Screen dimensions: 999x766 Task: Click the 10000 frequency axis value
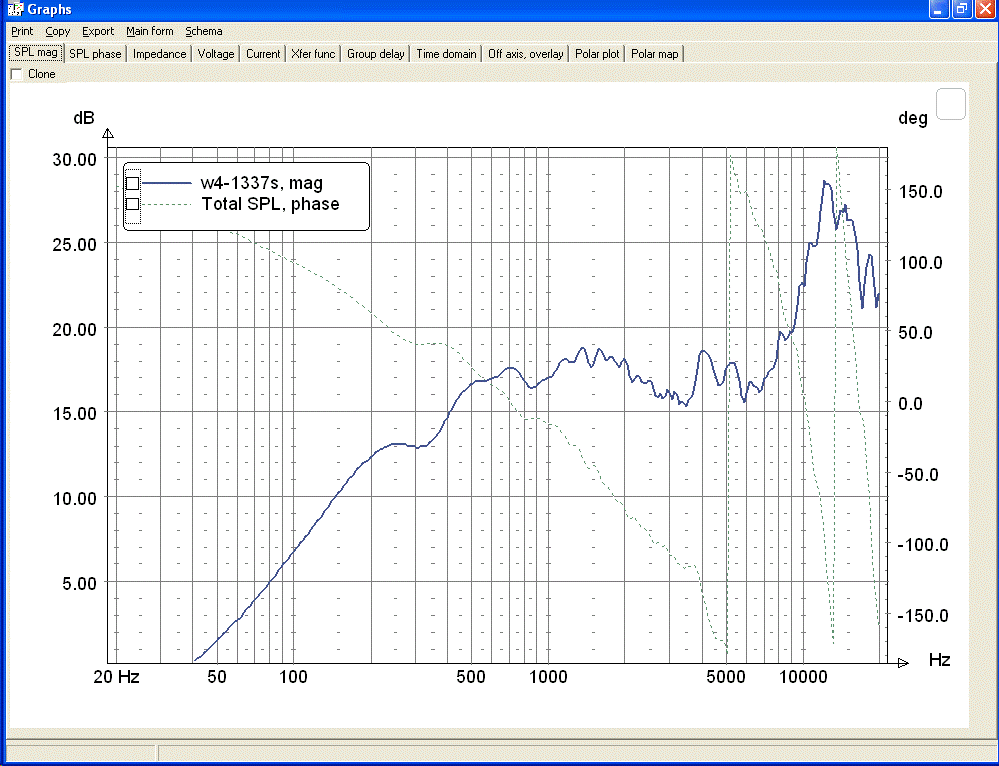point(803,677)
